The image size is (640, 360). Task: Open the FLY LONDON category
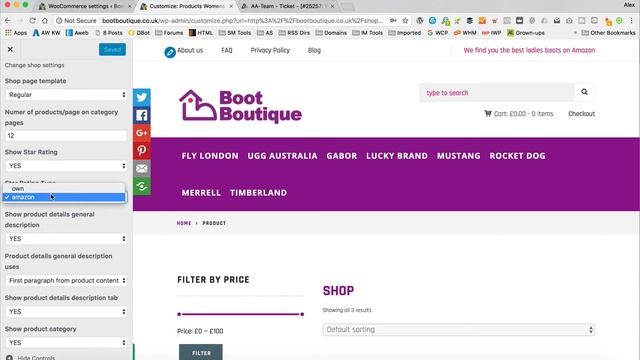click(x=210, y=156)
